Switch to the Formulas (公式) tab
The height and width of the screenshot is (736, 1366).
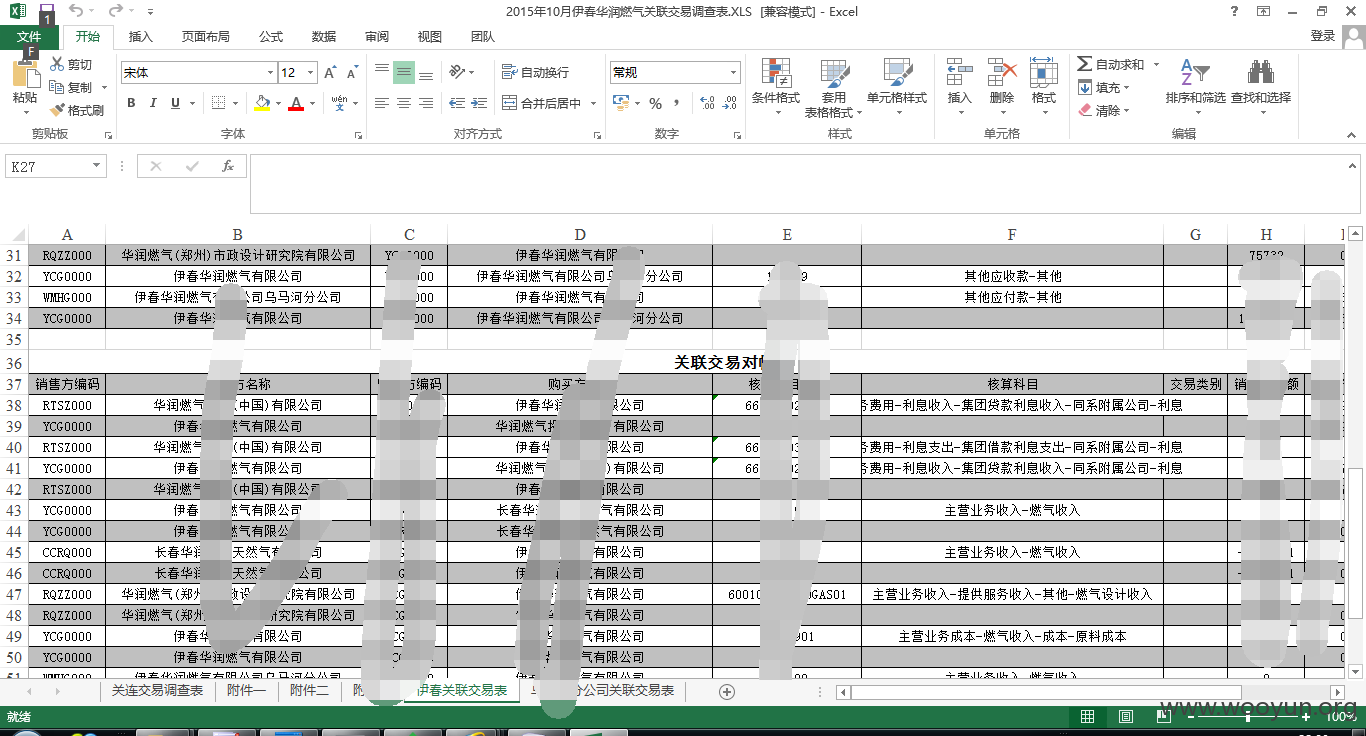click(x=271, y=36)
